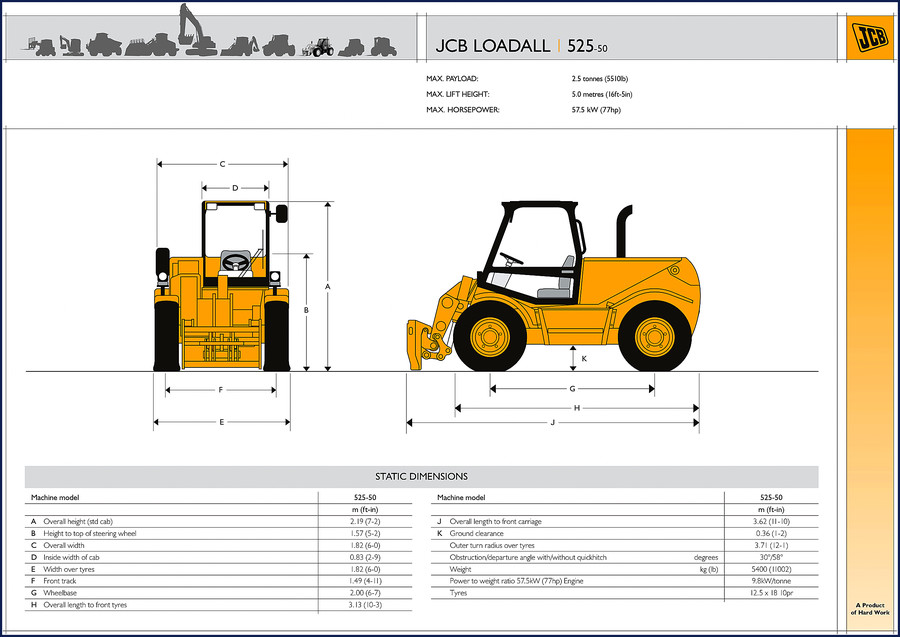Viewport: 900px width, 637px height.
Task: Select the forklift silhouette in the header strip
Action: (39, 46)
